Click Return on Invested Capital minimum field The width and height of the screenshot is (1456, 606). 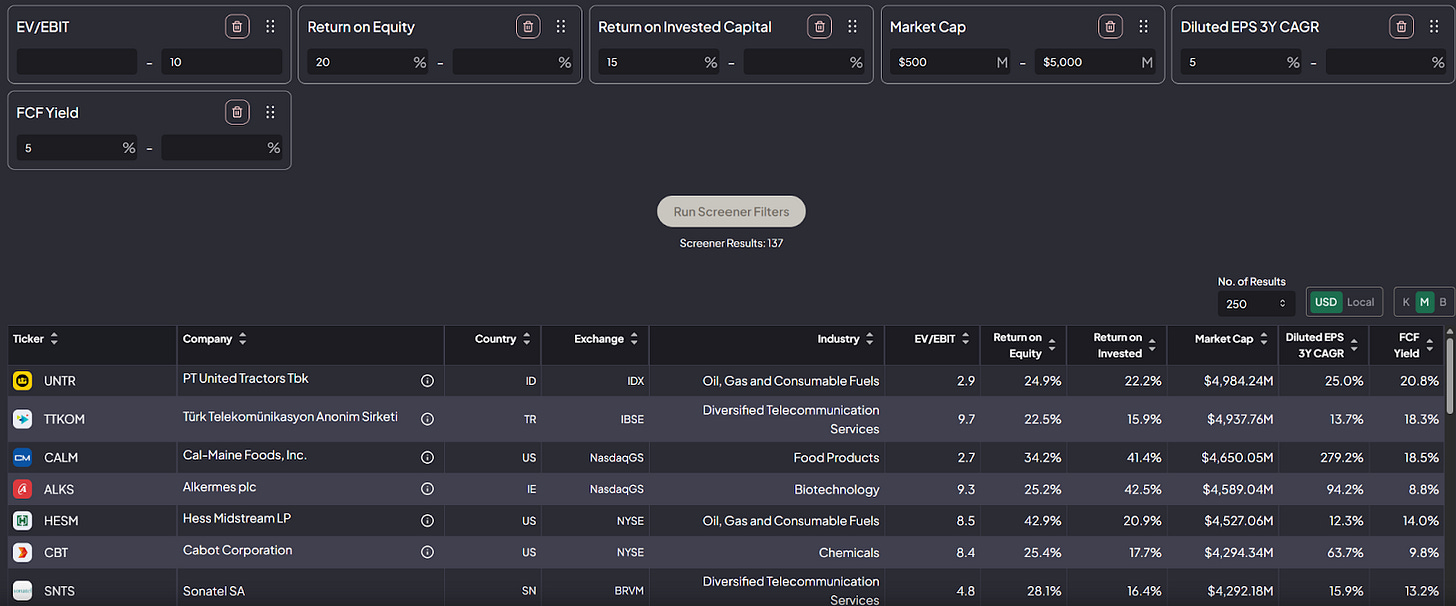[660, 62]
